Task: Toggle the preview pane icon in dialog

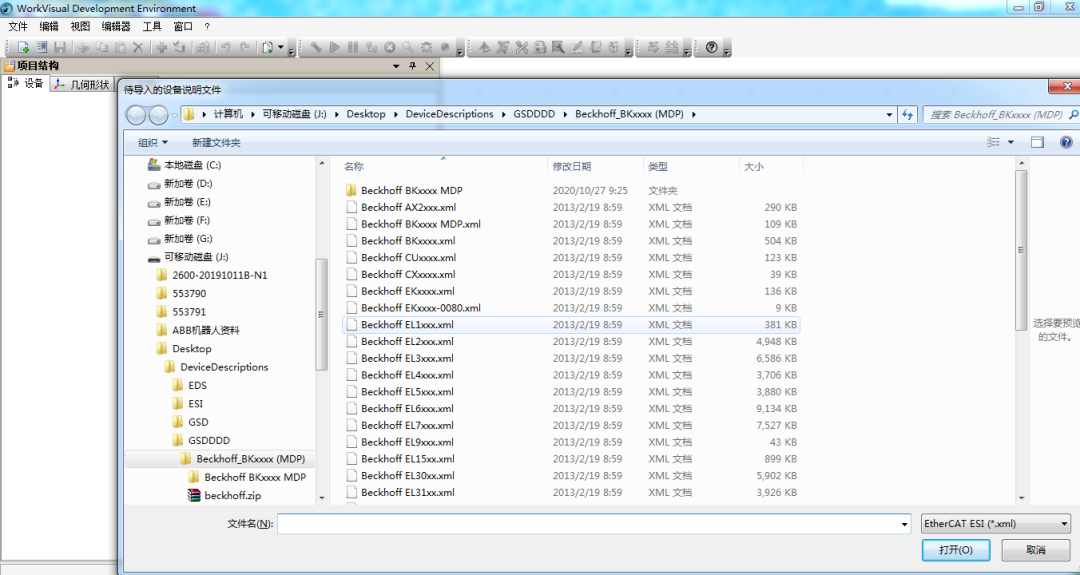Action: pyautogui.click(x=1037, y=143)
